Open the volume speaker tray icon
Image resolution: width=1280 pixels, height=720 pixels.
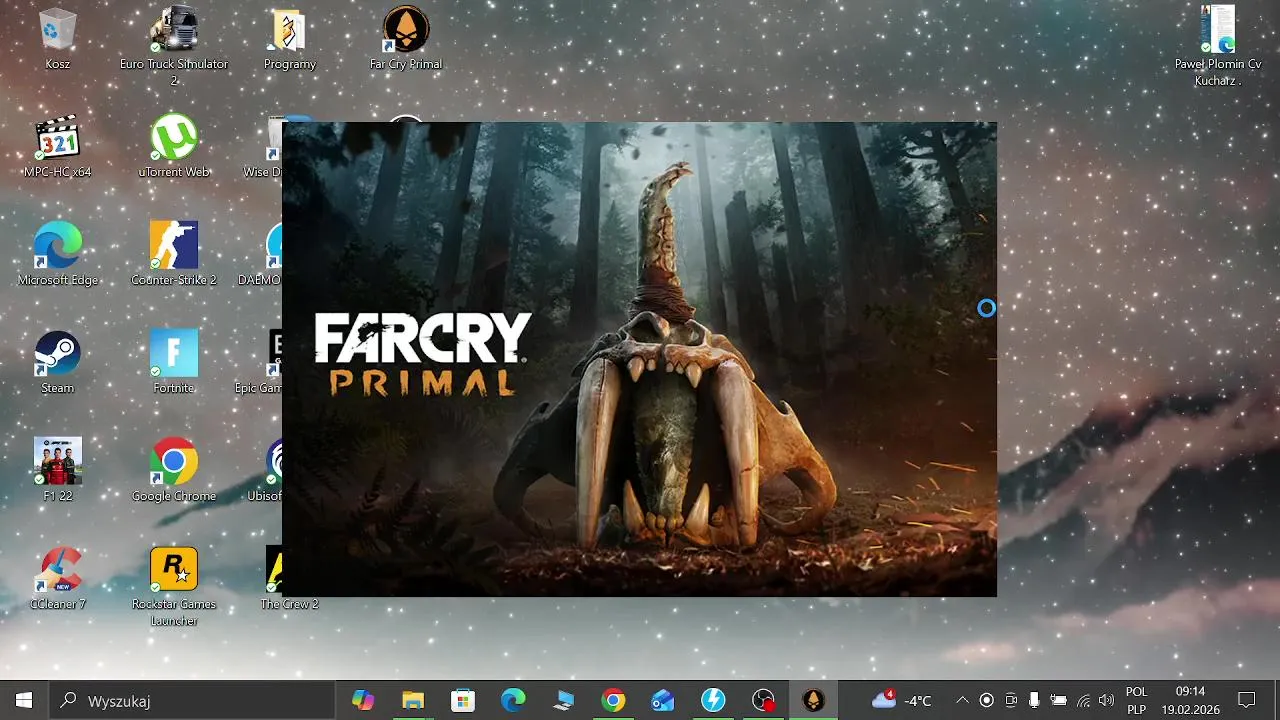(x=1106, y=700)
